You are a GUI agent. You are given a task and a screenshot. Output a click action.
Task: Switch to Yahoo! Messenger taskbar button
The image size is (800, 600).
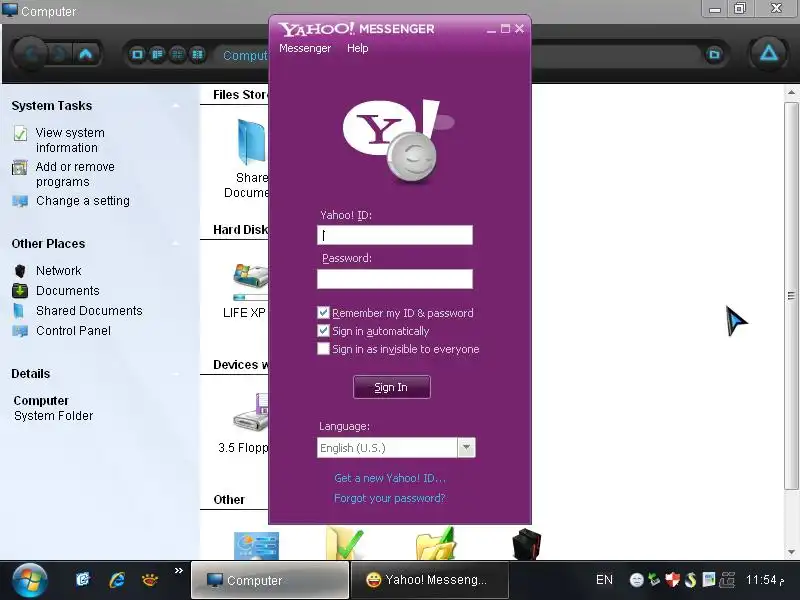(430, 580)
